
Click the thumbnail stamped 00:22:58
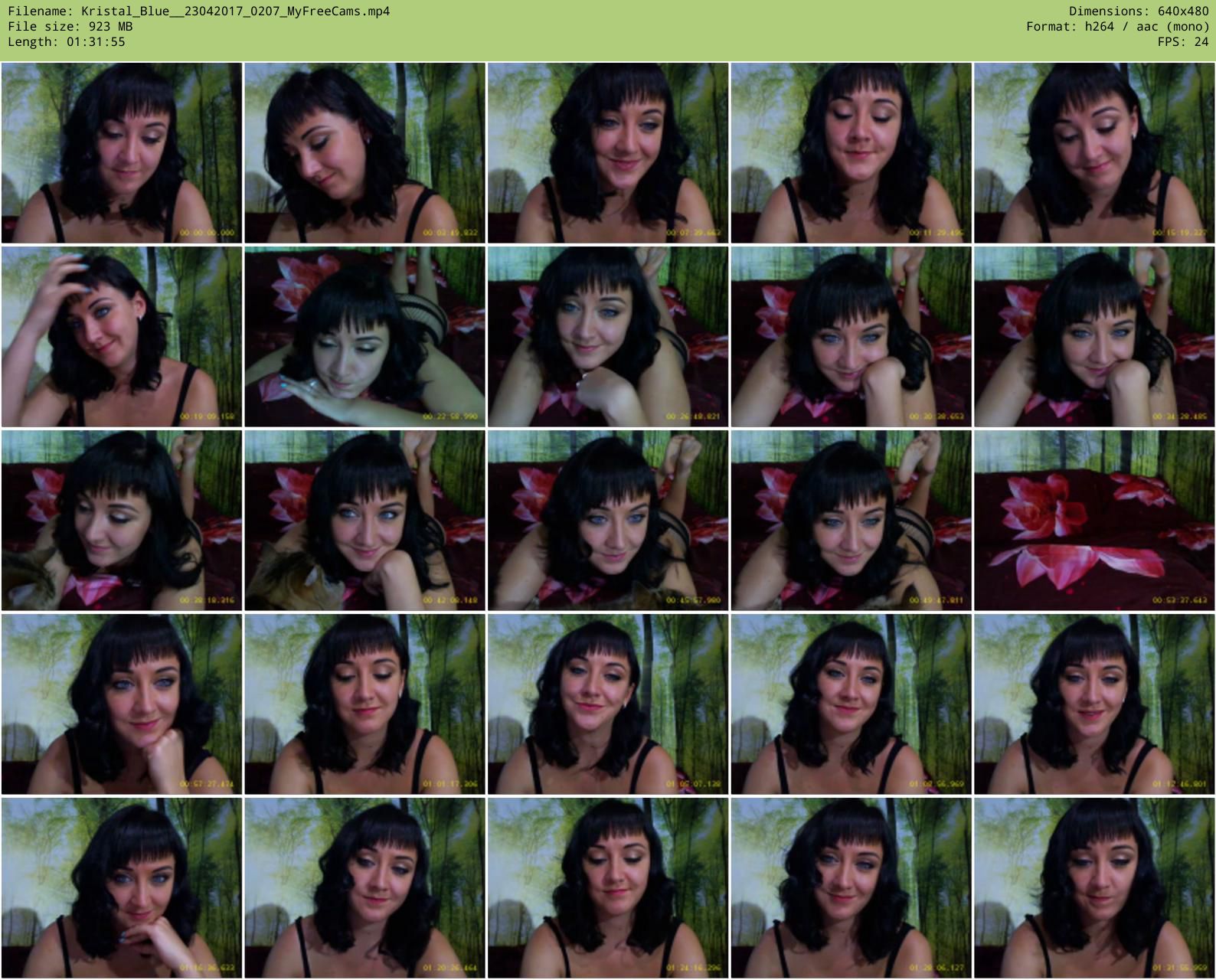point(364,337)
